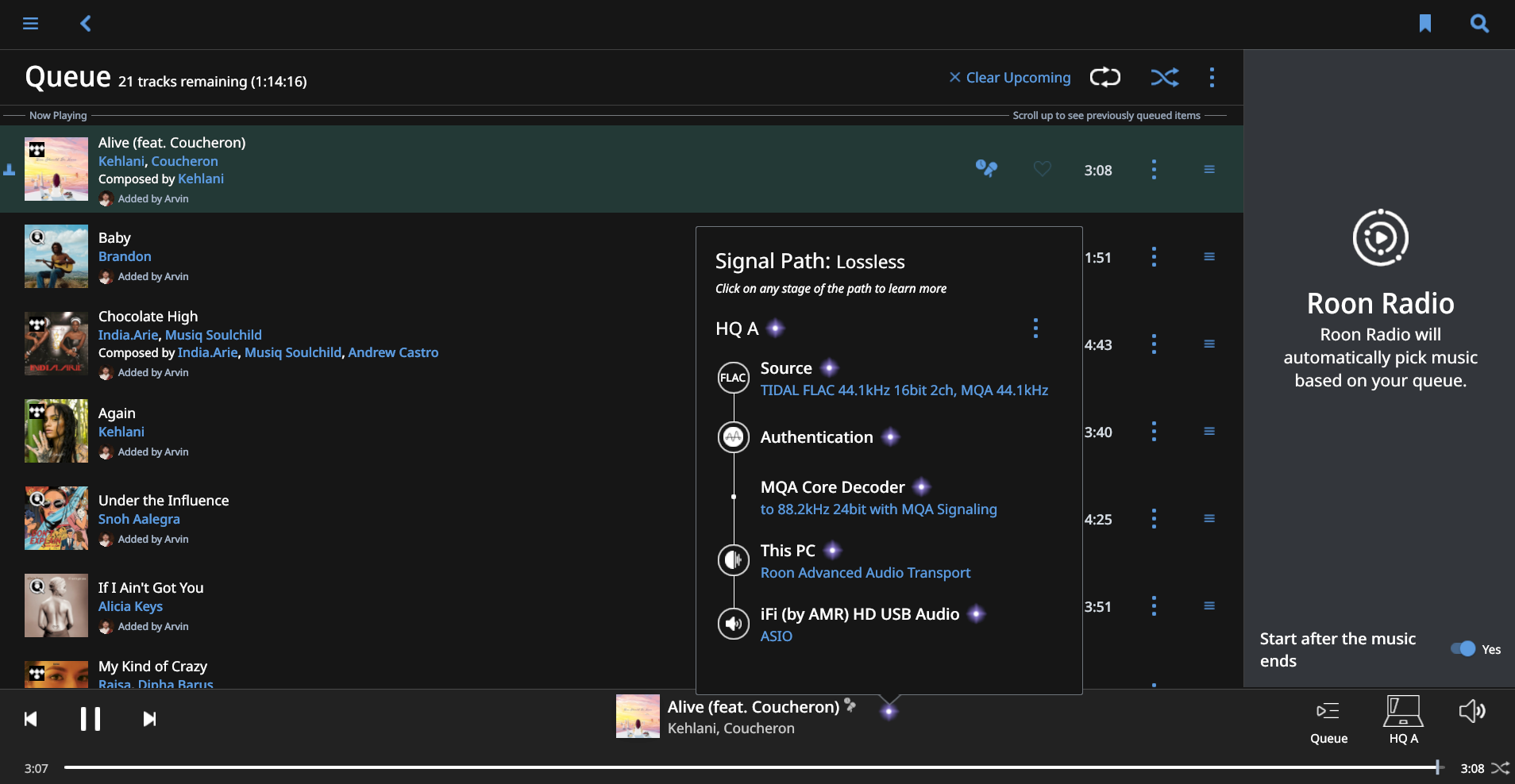Click reorder handle for If I Ain't Got You
This screenshot has width=1515, height=784.
pyautogui.click(x=1209, y=605)
